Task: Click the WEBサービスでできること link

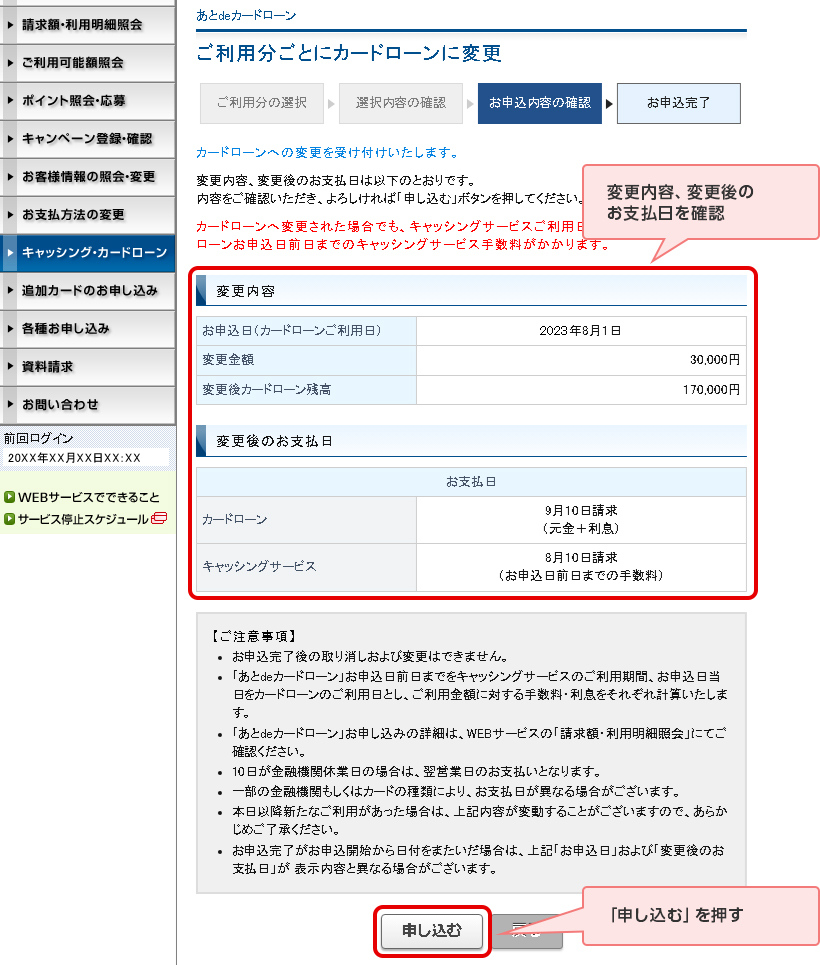Action: click(x=88, y=497)
